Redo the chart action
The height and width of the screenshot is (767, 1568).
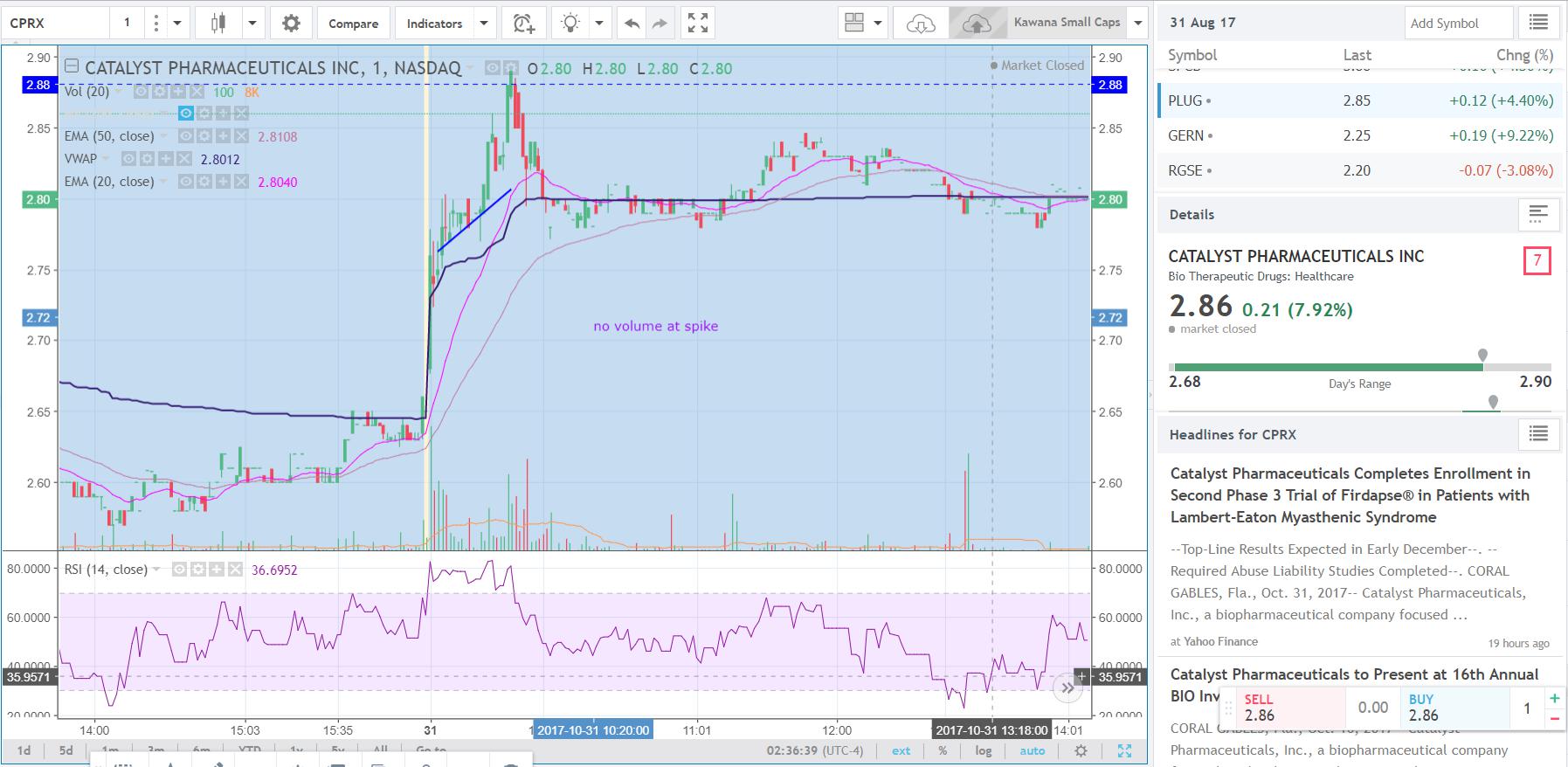[x=660, y=24]
